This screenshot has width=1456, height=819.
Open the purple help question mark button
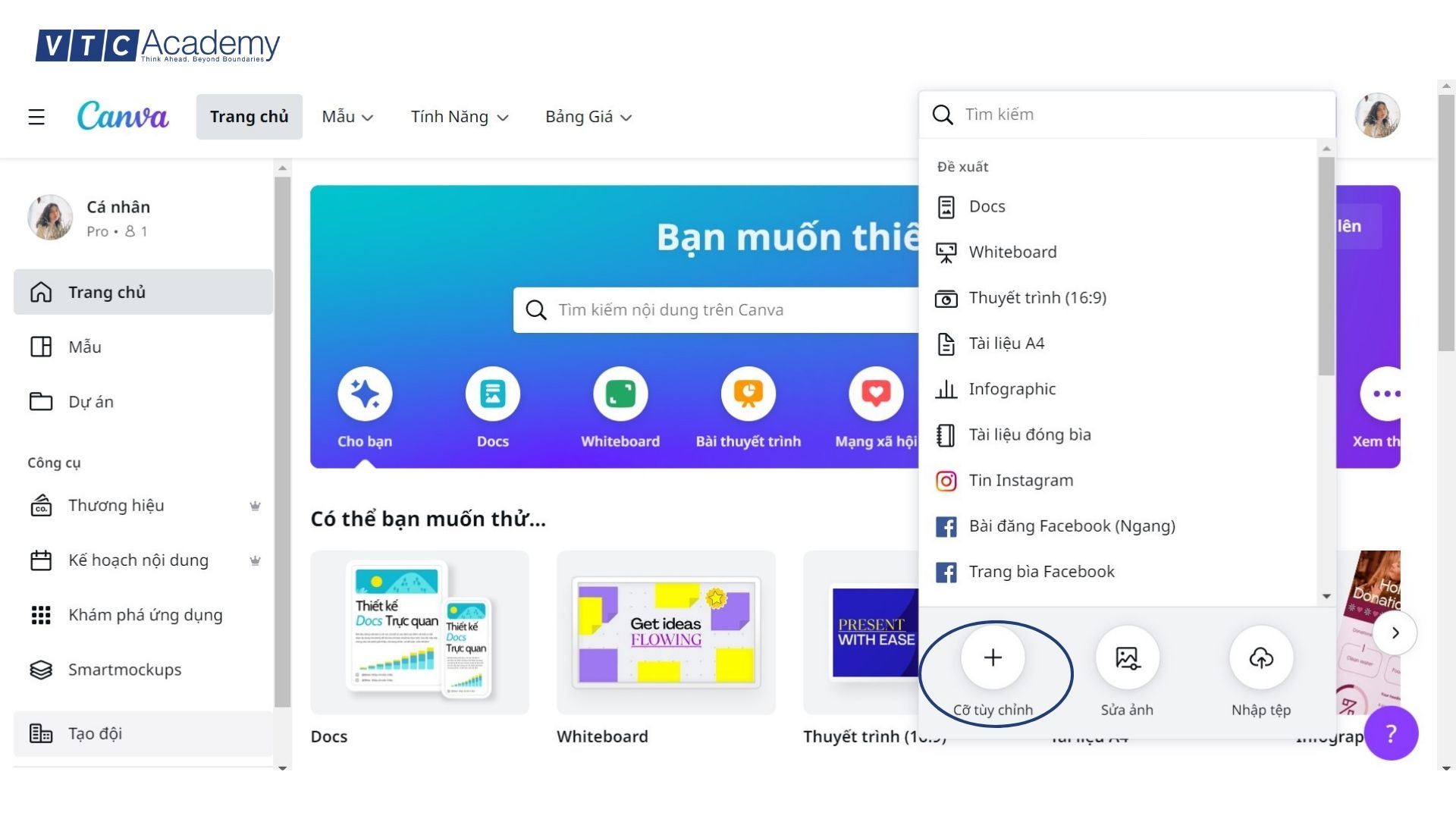click(x=1391, y=733)
